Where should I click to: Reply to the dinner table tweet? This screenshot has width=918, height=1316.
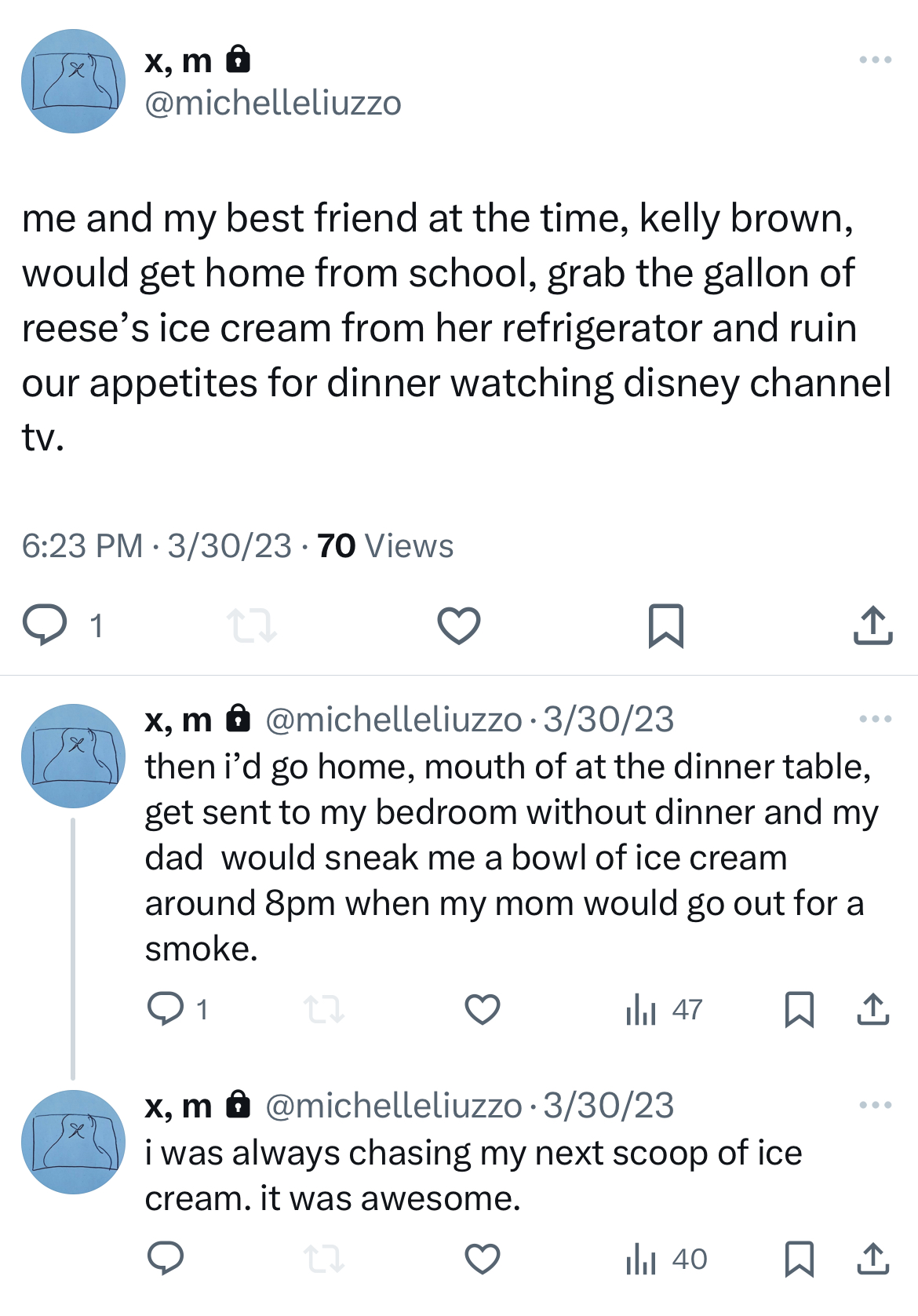[166, 1009]
